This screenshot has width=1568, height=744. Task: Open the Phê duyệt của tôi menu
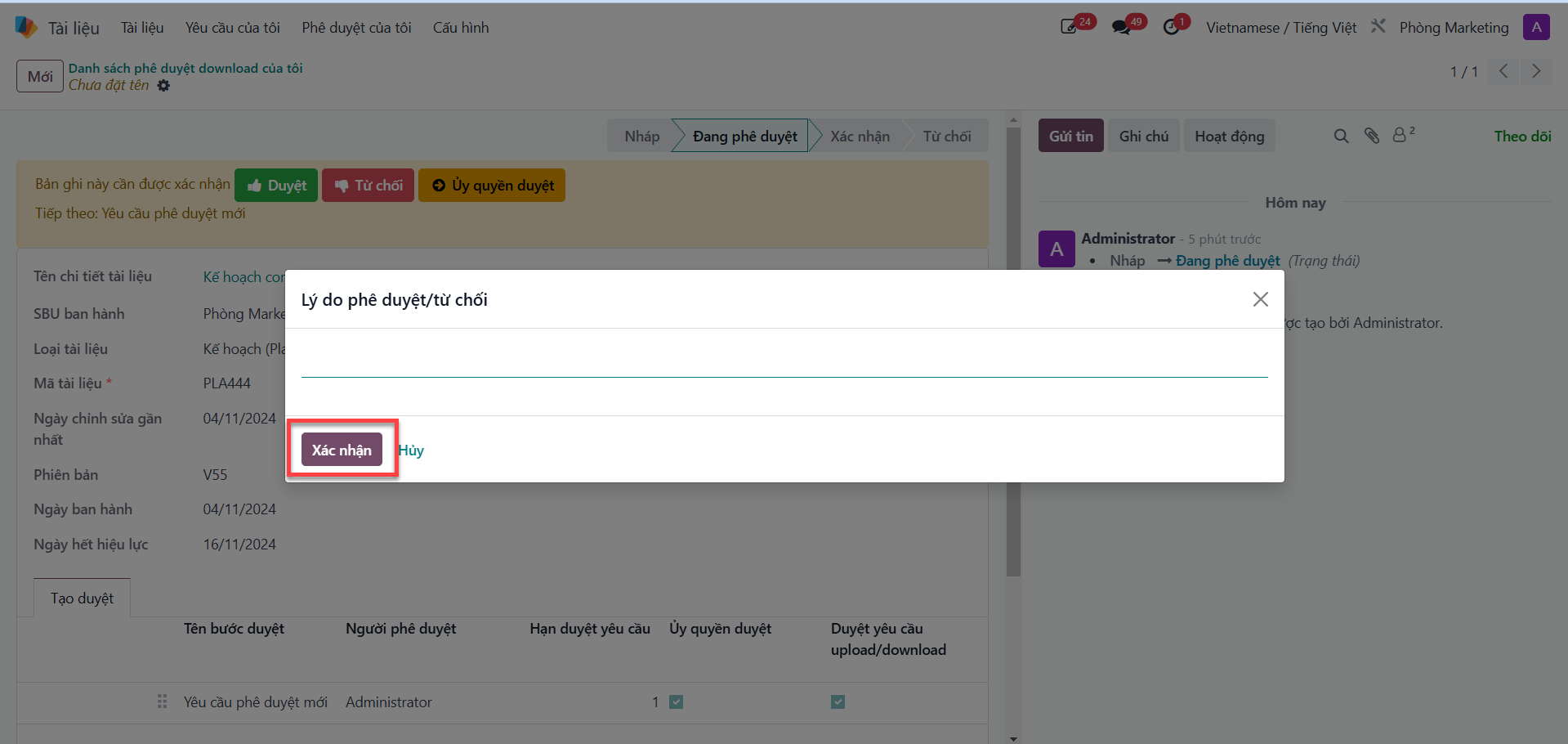pyautogui.click(x=357, y=27)
